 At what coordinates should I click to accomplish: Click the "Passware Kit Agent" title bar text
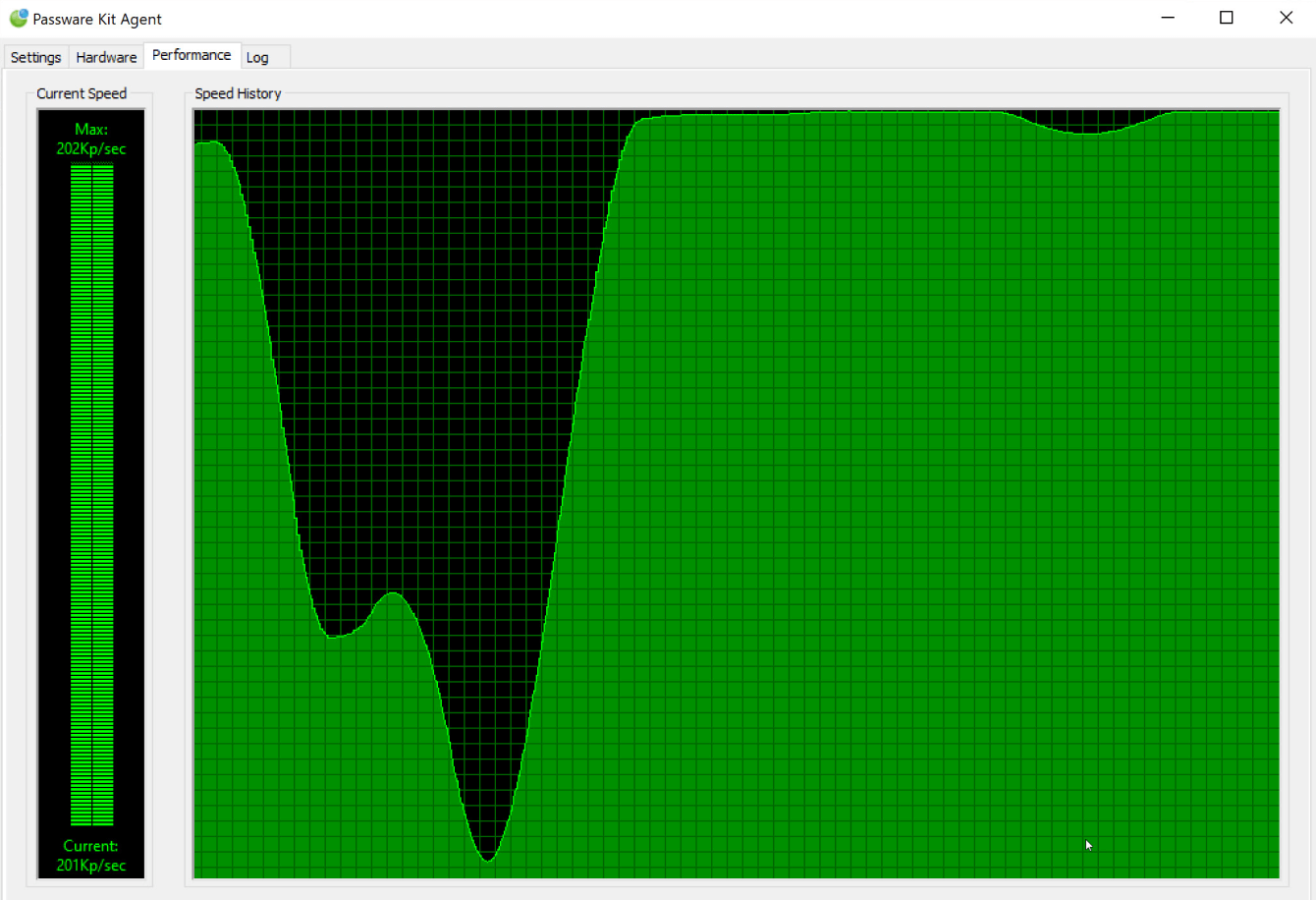[97, 19]
